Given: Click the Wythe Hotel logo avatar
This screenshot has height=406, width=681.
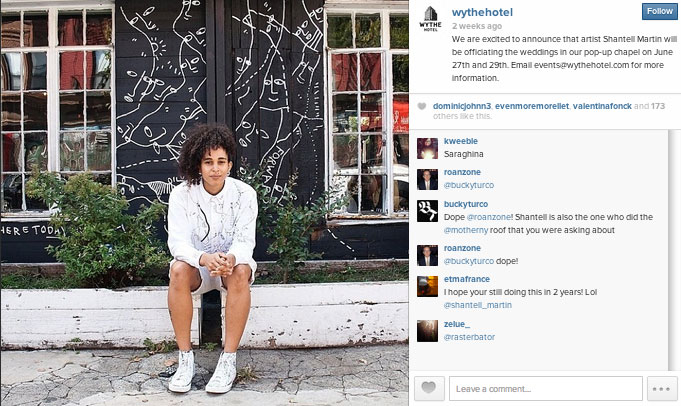Looking at the screenshot, I should coord(430,19).
